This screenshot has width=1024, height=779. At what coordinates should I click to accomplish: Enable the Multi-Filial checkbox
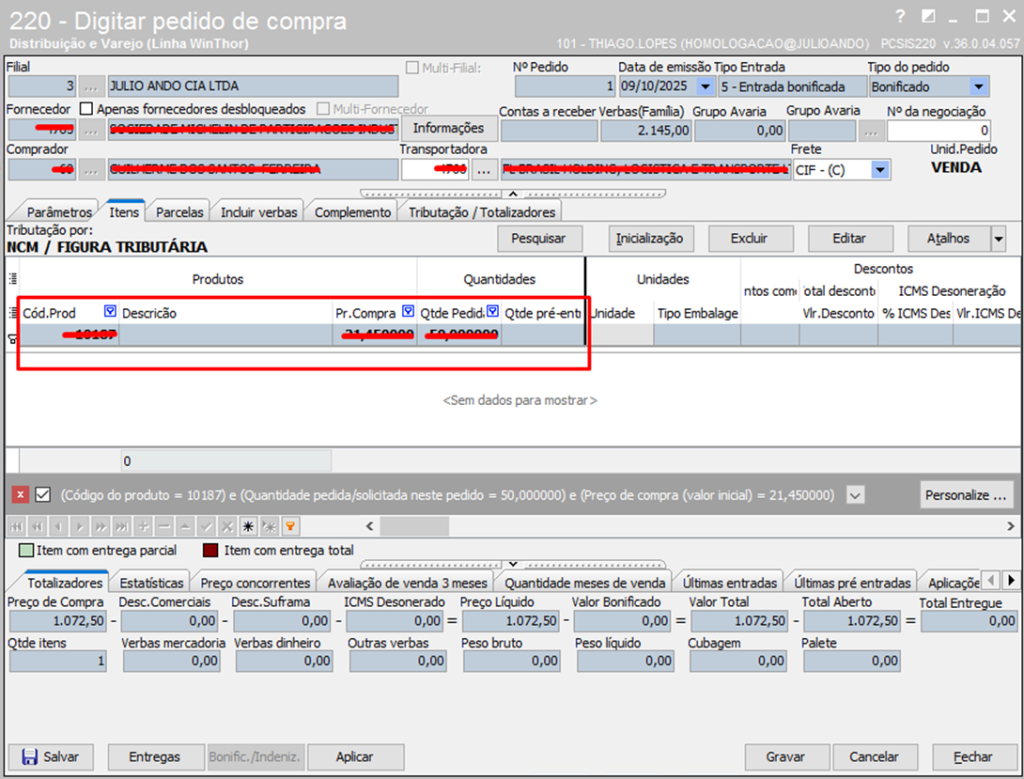click(412, 68)
